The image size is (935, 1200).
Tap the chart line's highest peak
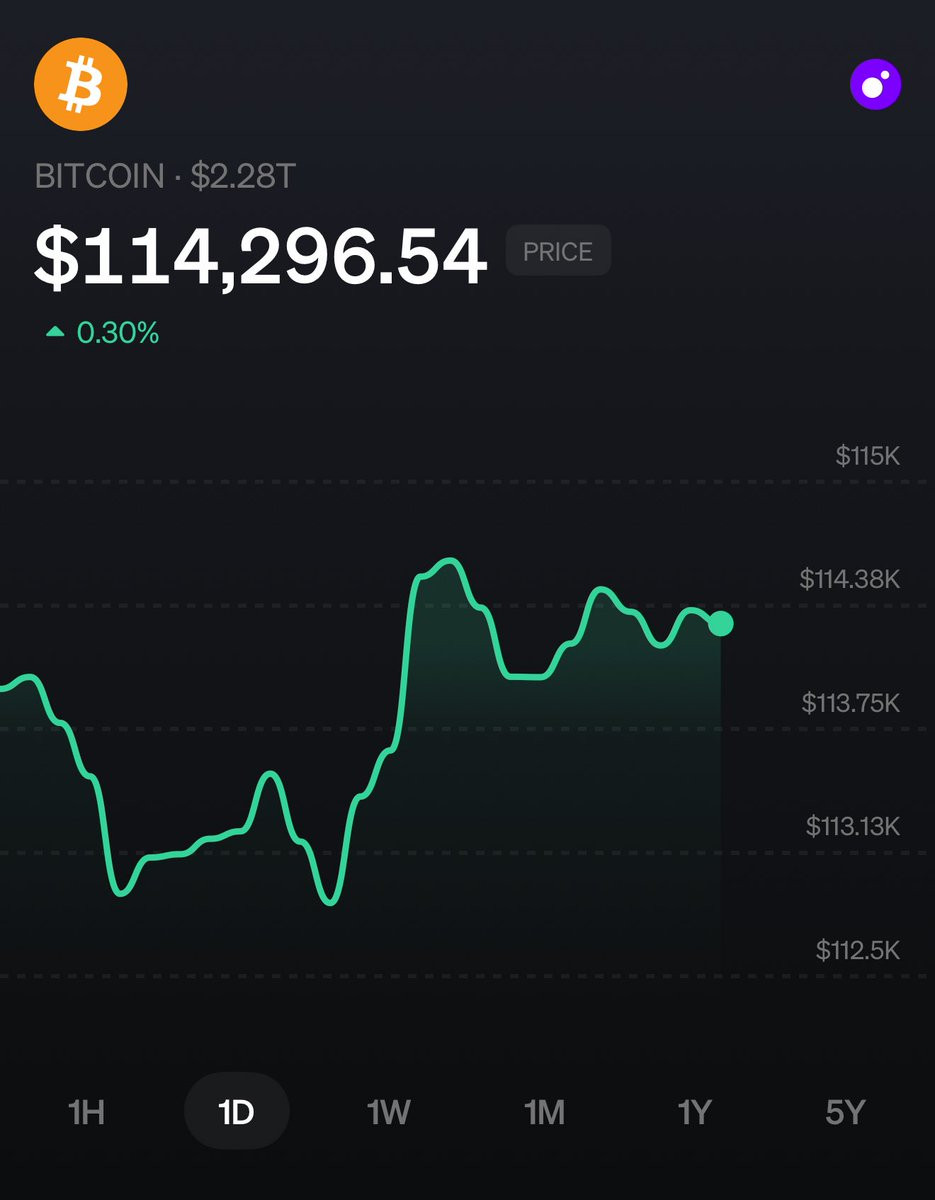click(x=450, y=561)
